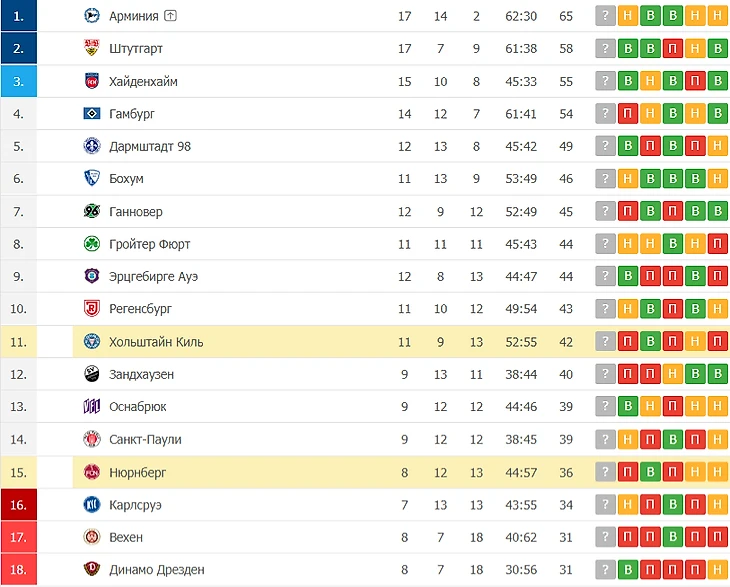
Task: Select the Нюрнберг team name
Action: (x=137, y=472)
